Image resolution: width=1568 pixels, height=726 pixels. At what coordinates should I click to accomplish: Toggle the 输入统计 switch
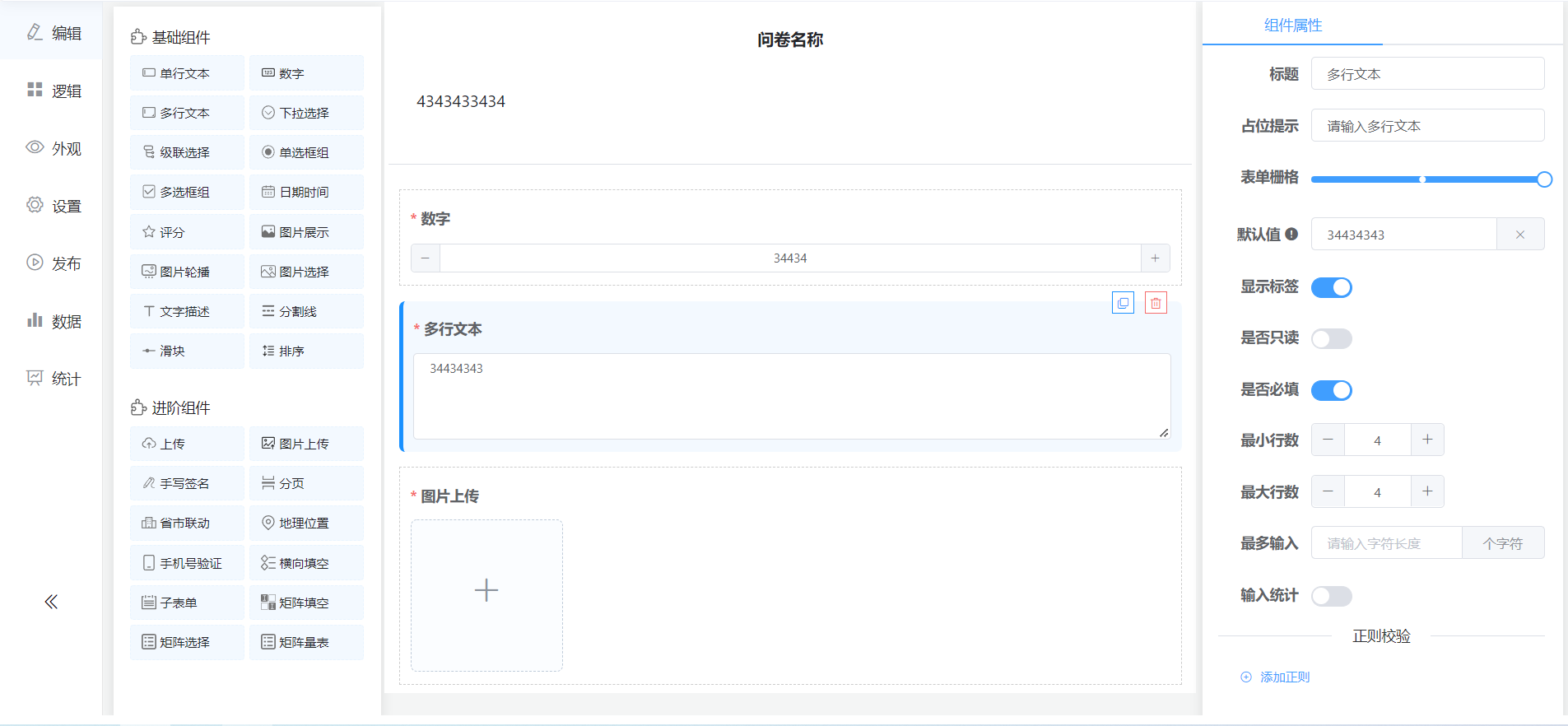[1331, 596]
